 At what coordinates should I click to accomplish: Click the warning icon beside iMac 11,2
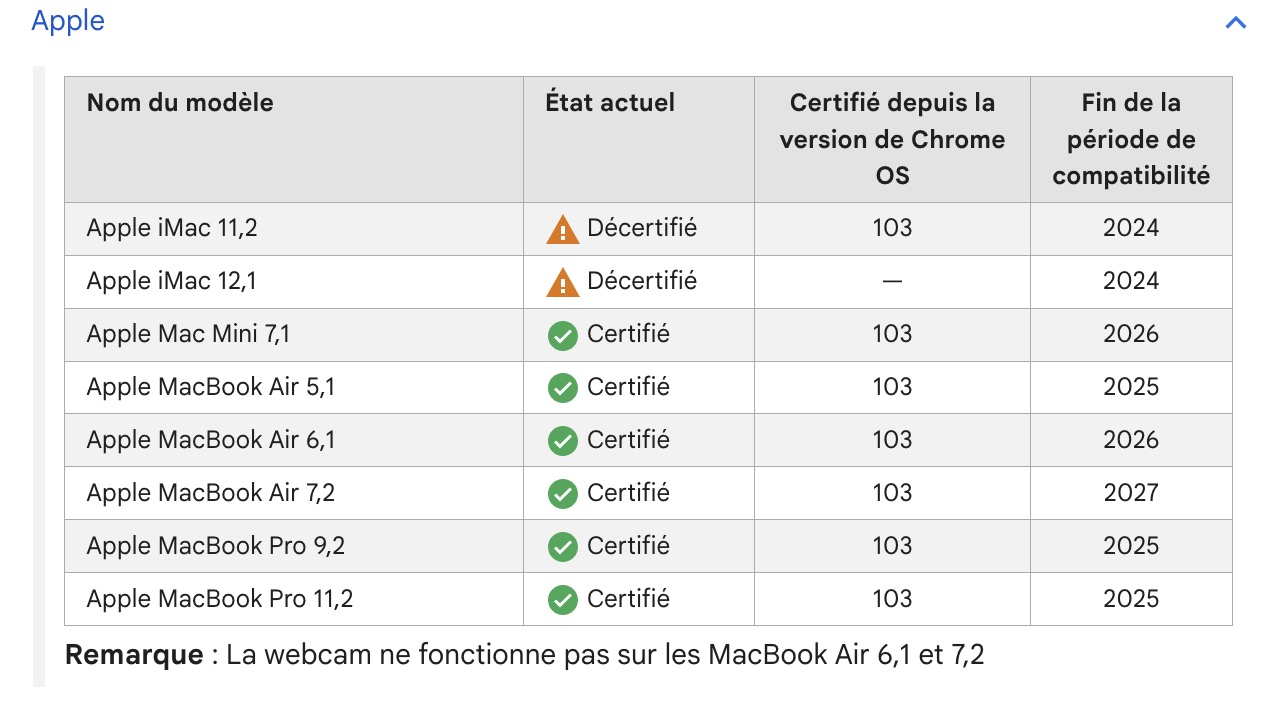click(563, 230)
